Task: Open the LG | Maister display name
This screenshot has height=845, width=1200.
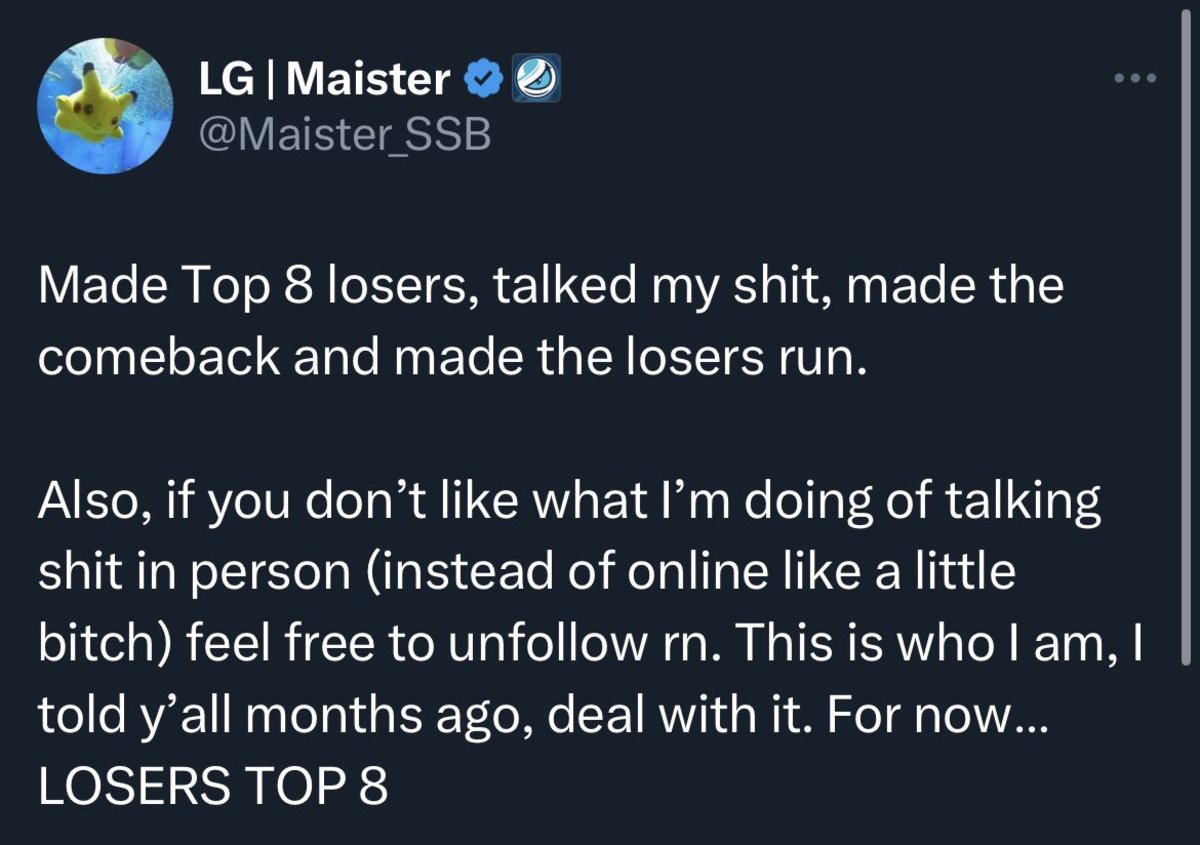Action: pos(322,80)
